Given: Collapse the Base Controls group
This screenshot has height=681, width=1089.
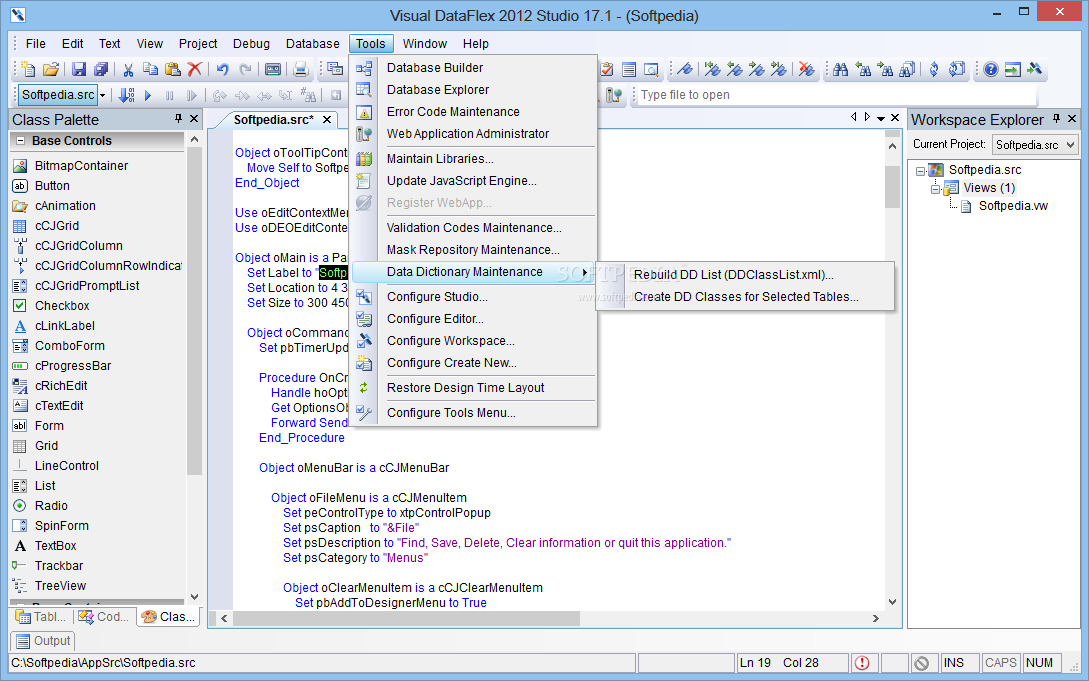Looking at the screenshot, I should point(20,140).
